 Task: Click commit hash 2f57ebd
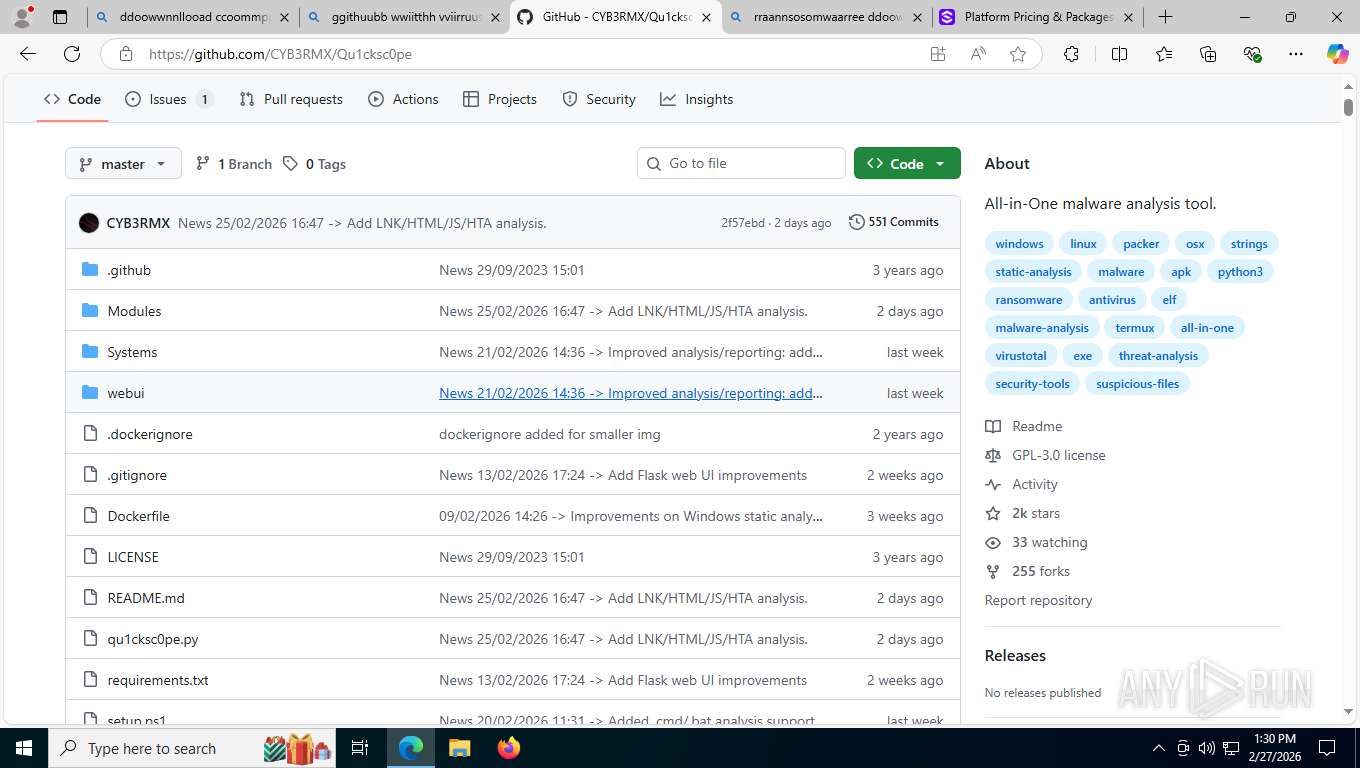point(743,223)
